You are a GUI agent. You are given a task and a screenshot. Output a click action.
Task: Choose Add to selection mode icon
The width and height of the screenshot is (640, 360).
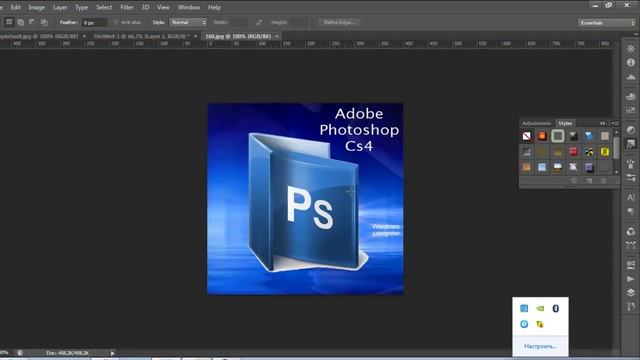point(20,22)
